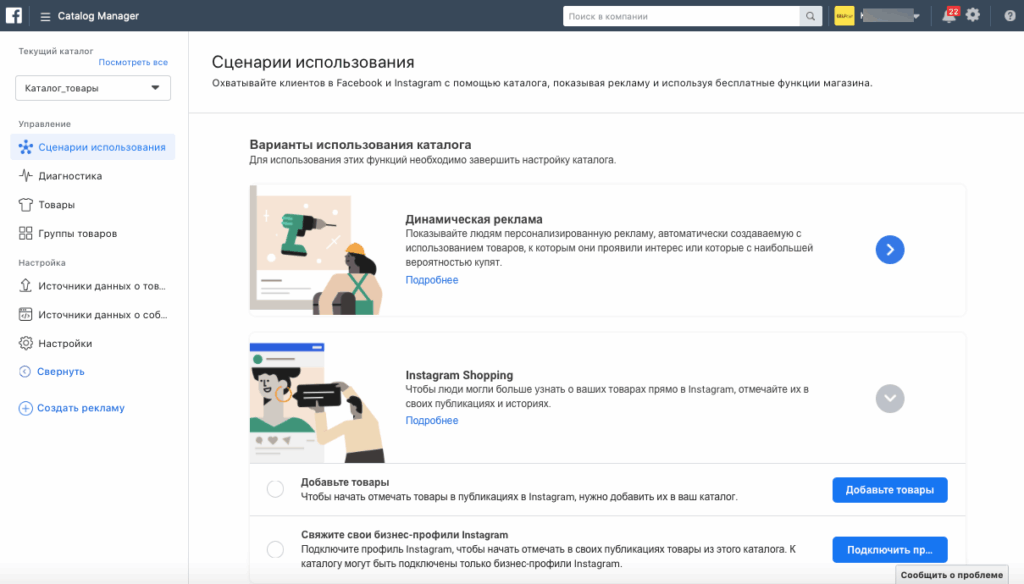Click the Настройки gear icon in sidebar
This screenshot has height=584, width=1024.
(x=25, y=343)
